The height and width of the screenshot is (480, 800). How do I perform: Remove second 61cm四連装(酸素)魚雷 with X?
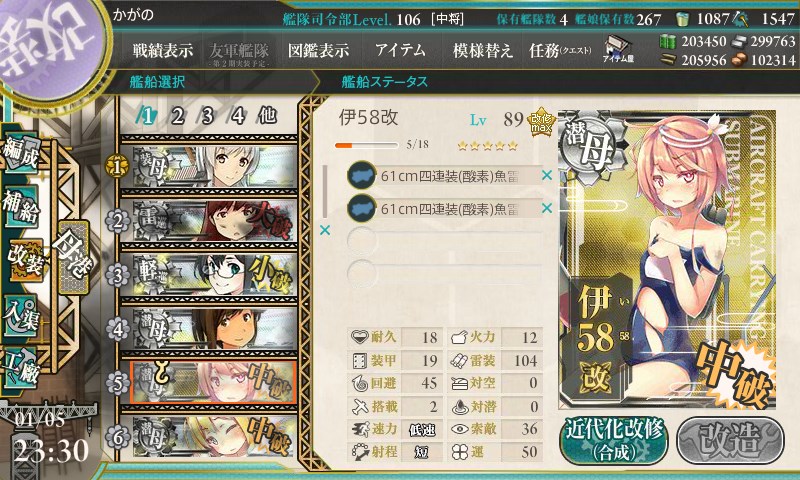[x=547, y=208]
